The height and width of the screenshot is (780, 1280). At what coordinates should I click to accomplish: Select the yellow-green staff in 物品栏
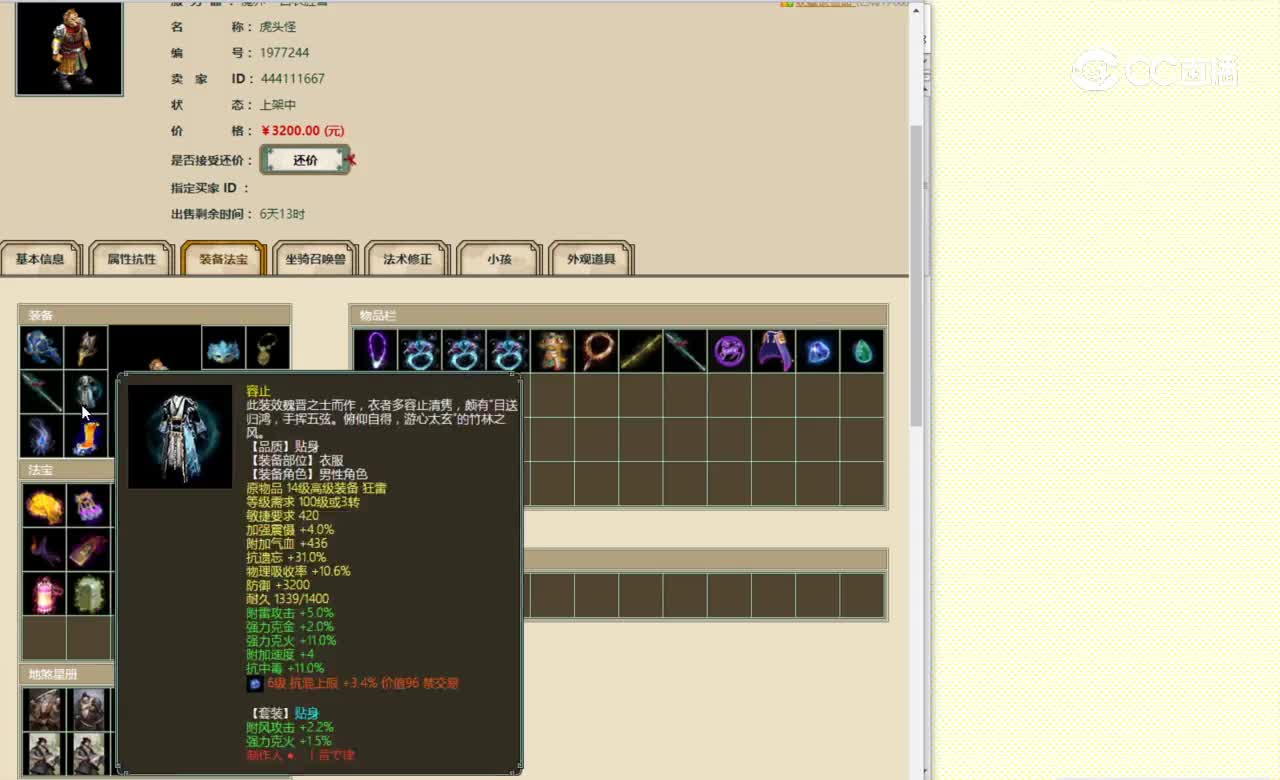point(640,351)
